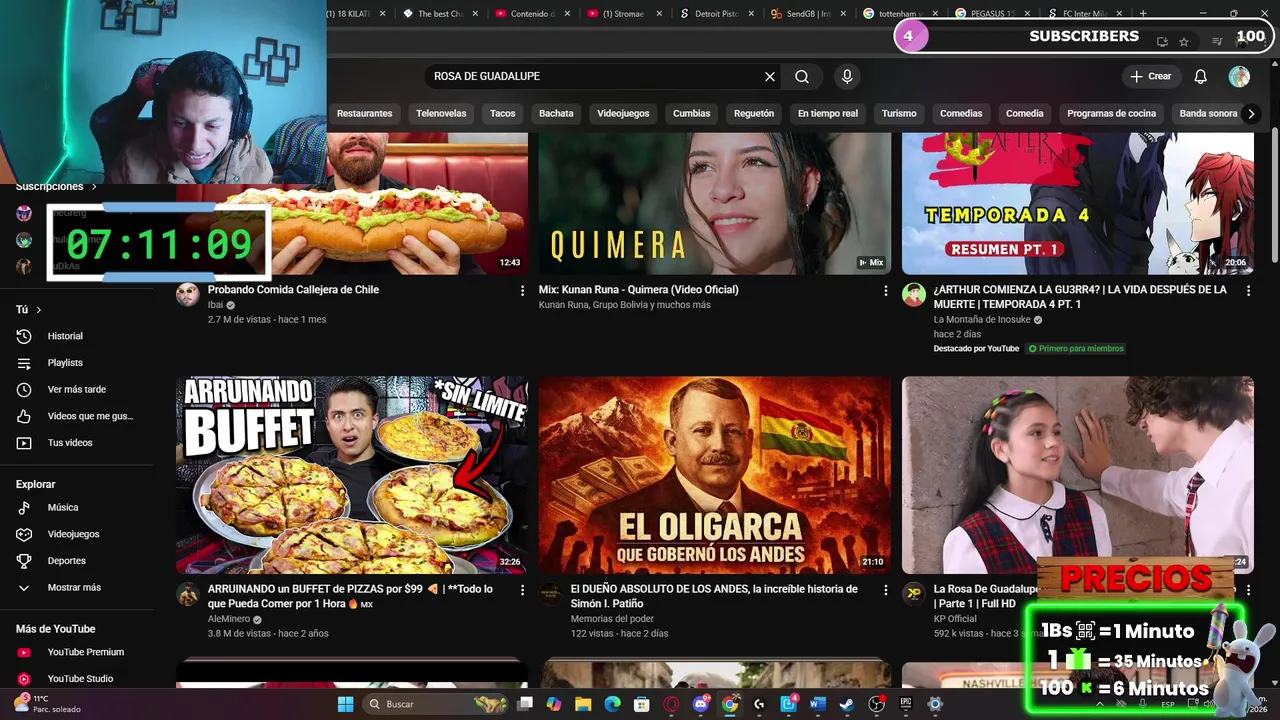The image size is (1280, 720).
Task: Open YouTube Studio link
Action: (80, 679)
